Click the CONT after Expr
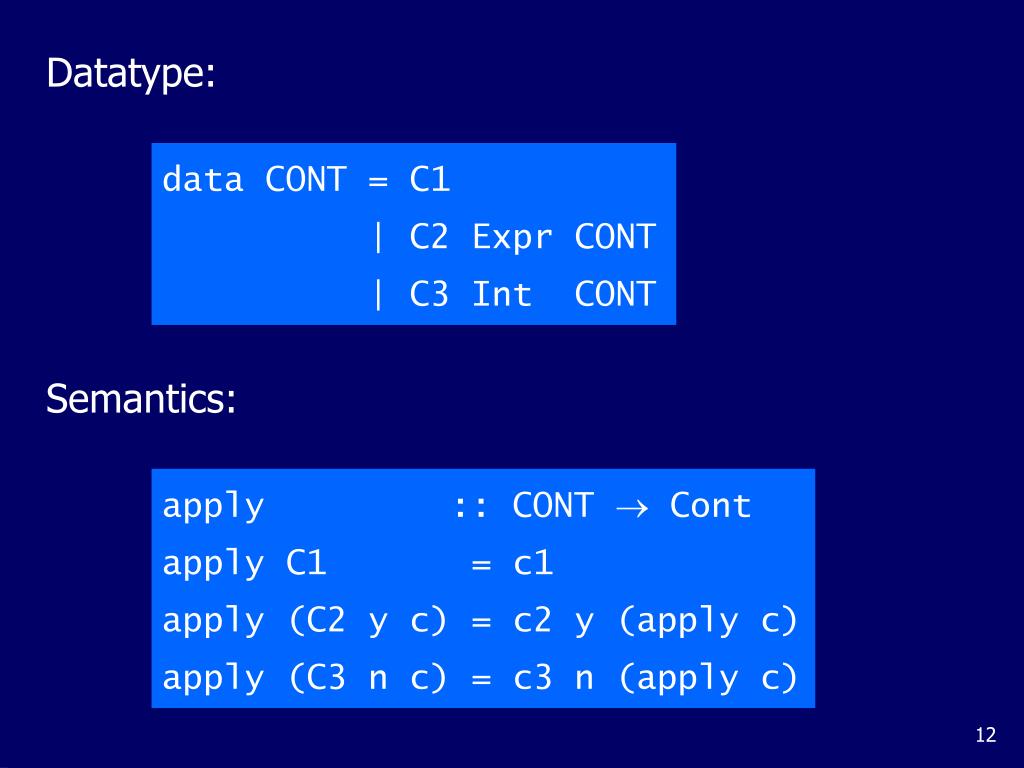This screenshot has height=768, width=1024. coord(615,236)
